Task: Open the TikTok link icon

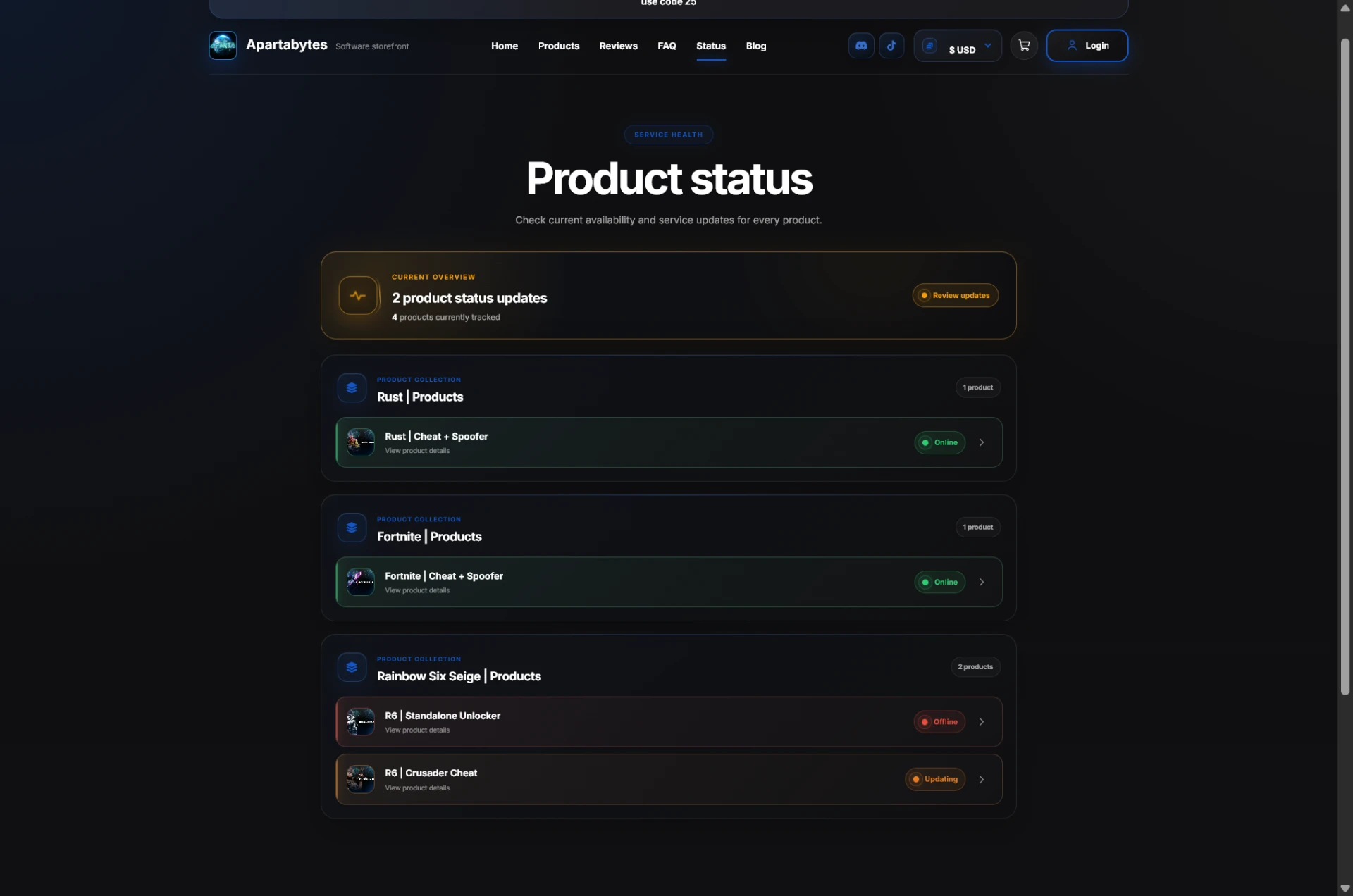Action: (891, 46)
